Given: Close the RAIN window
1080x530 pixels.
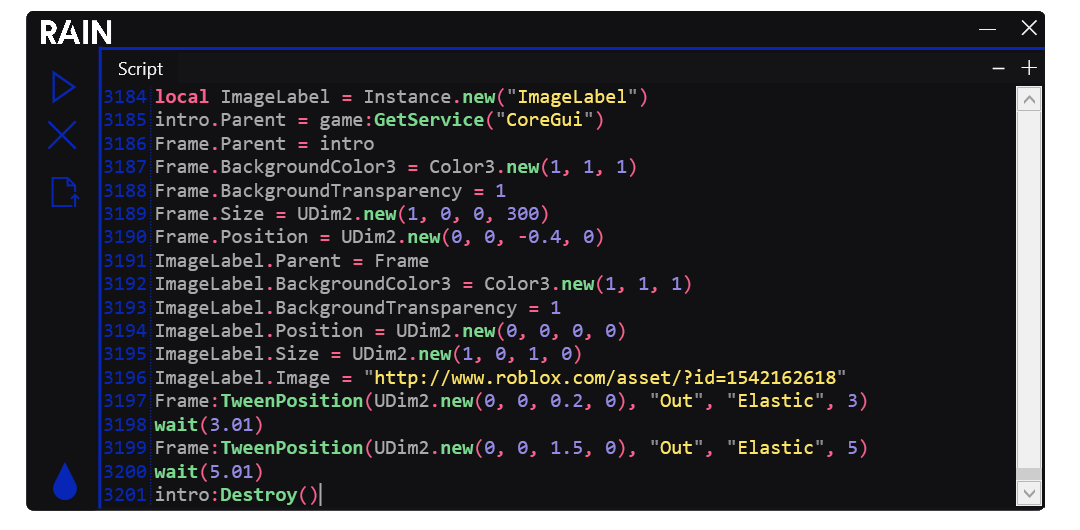Looking at the screenshot, I should coord(1028,29).
